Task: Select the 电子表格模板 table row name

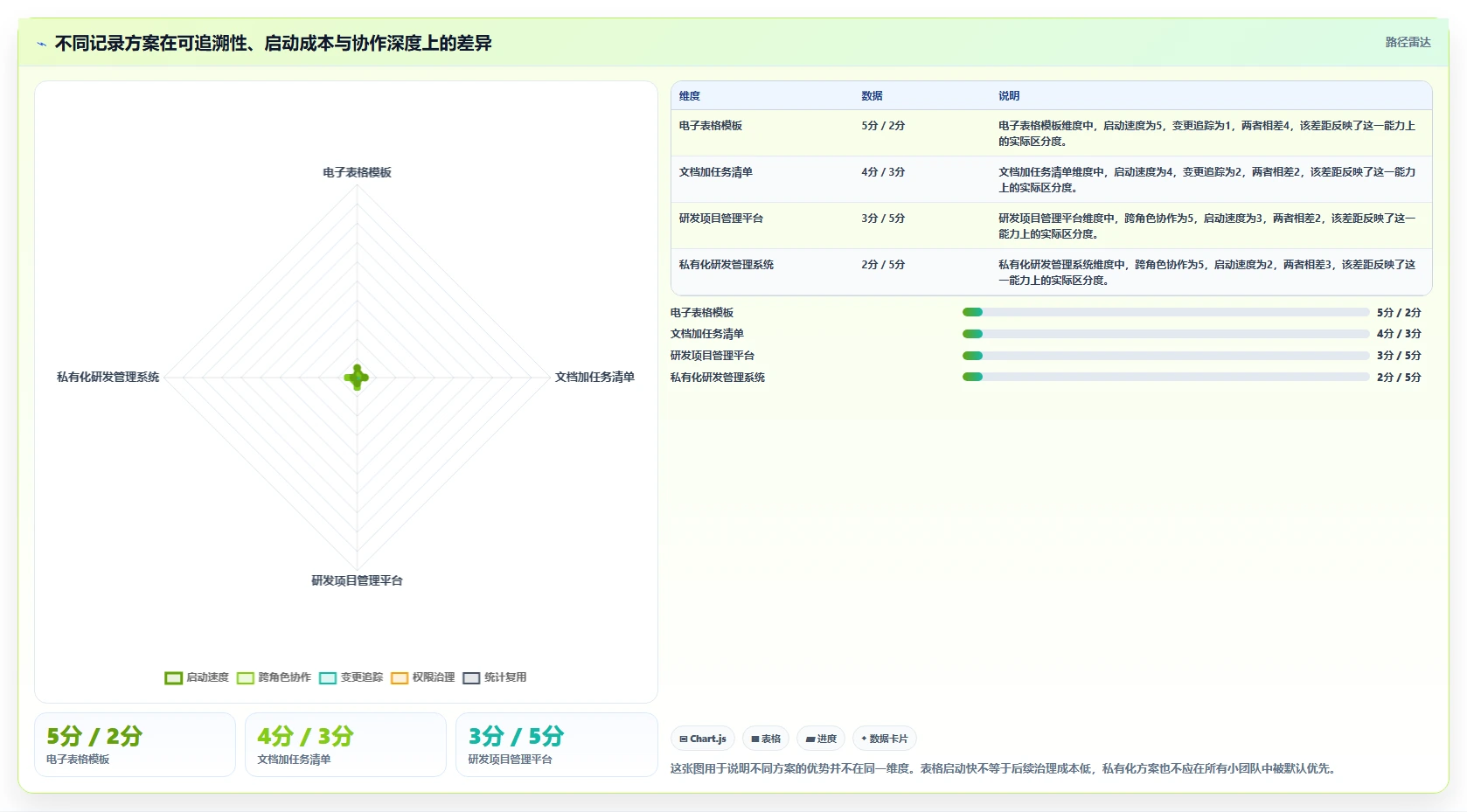Action: point(711,126)
